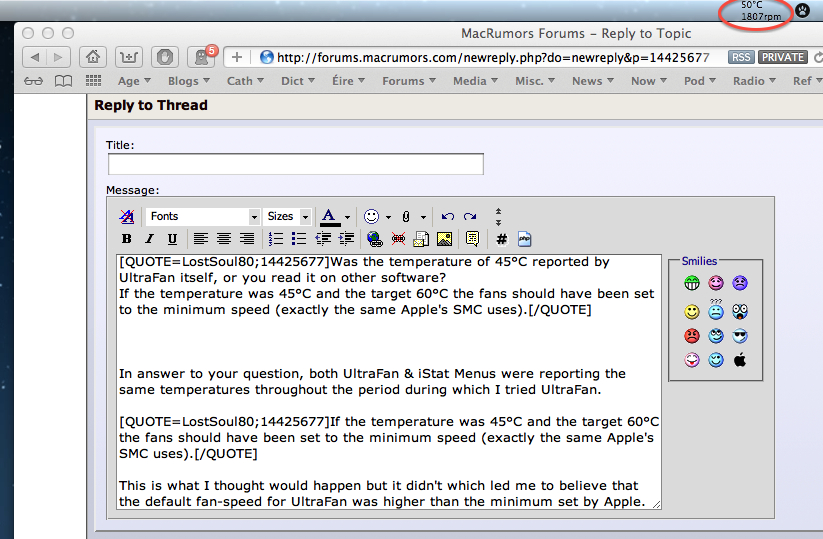Viewport: 823px width, 539px height.
Task: Undo last edit in editor
Action: click(447, 216)
